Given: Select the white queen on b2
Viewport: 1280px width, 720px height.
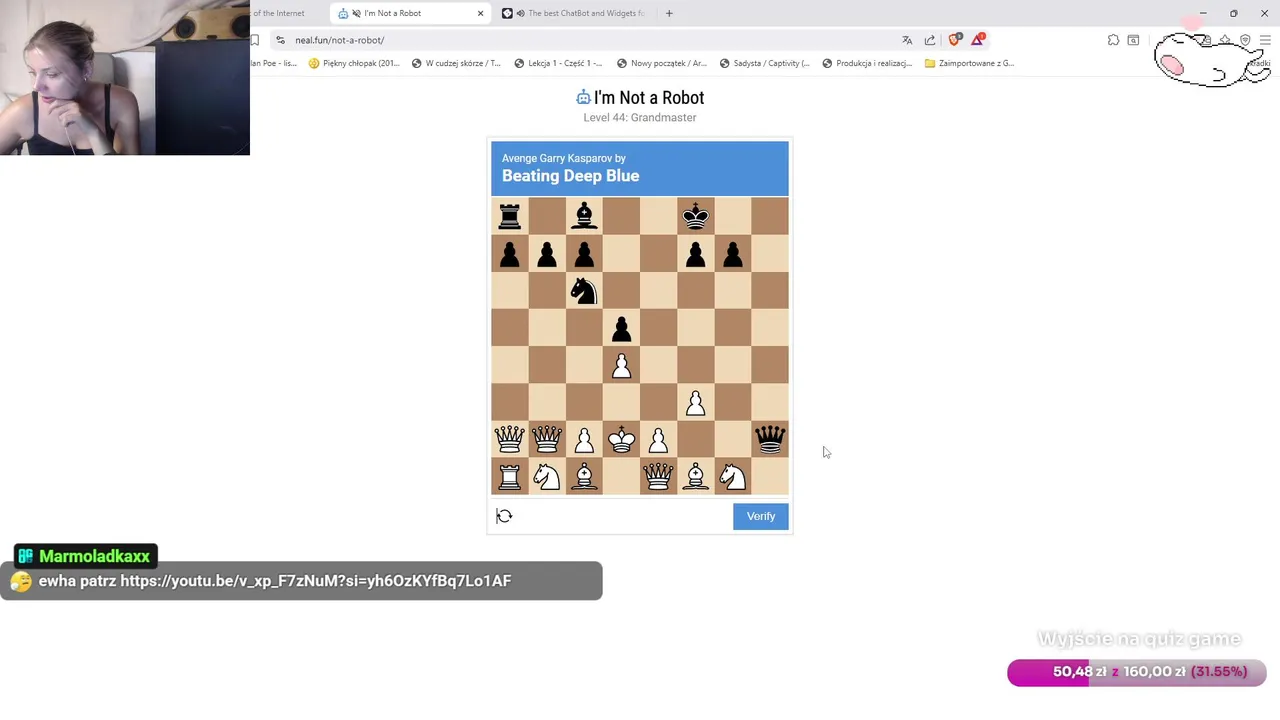Looking at the screenshot, I should [x=547, y=439].
